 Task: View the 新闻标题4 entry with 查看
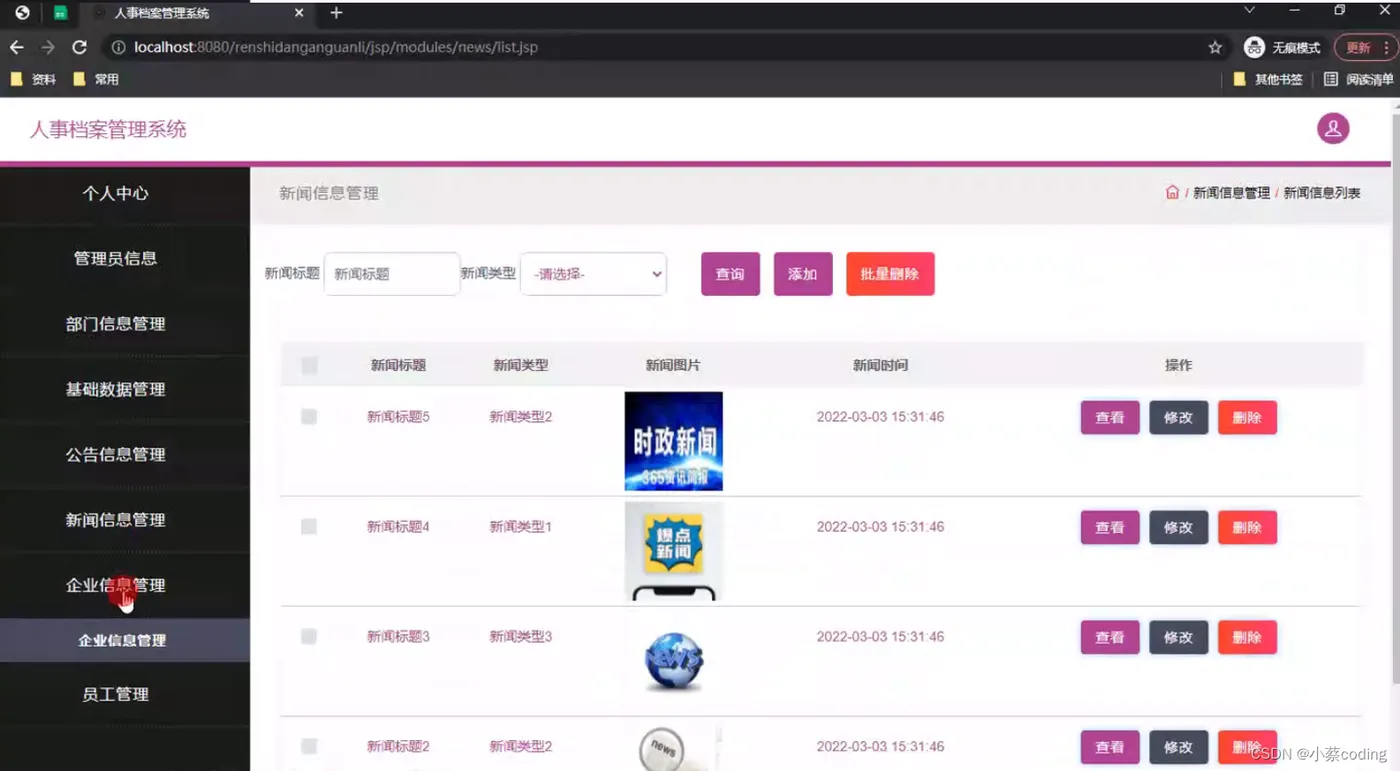point(1110,528)
